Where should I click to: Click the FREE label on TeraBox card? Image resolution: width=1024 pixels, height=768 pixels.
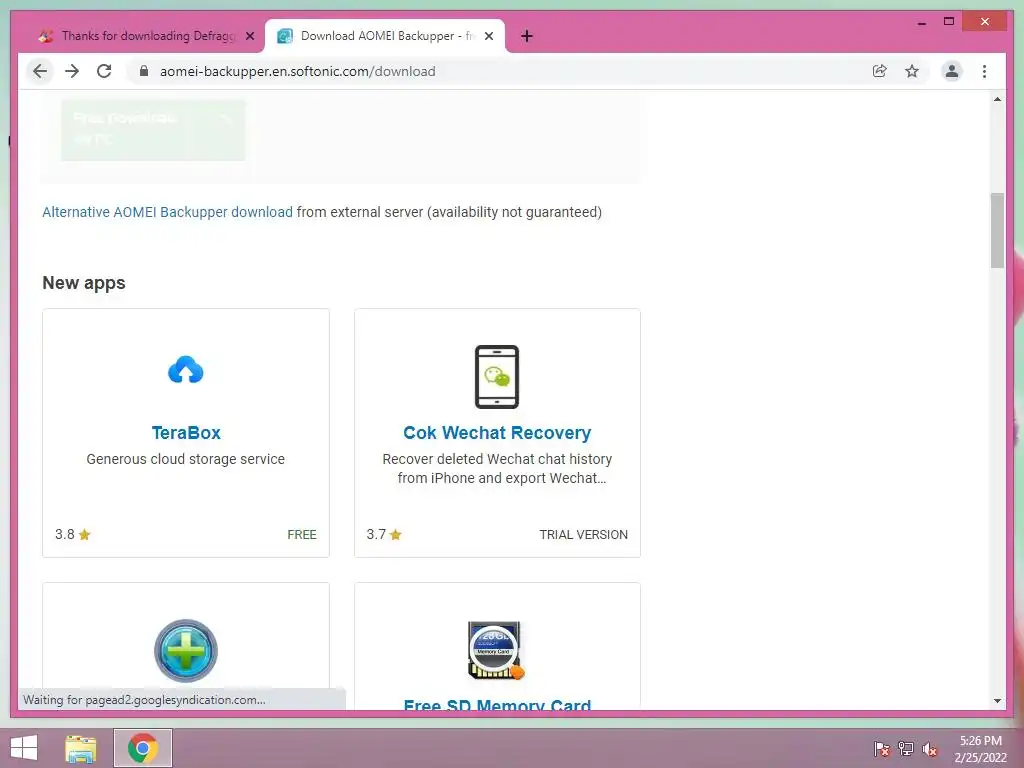[302, 535]
